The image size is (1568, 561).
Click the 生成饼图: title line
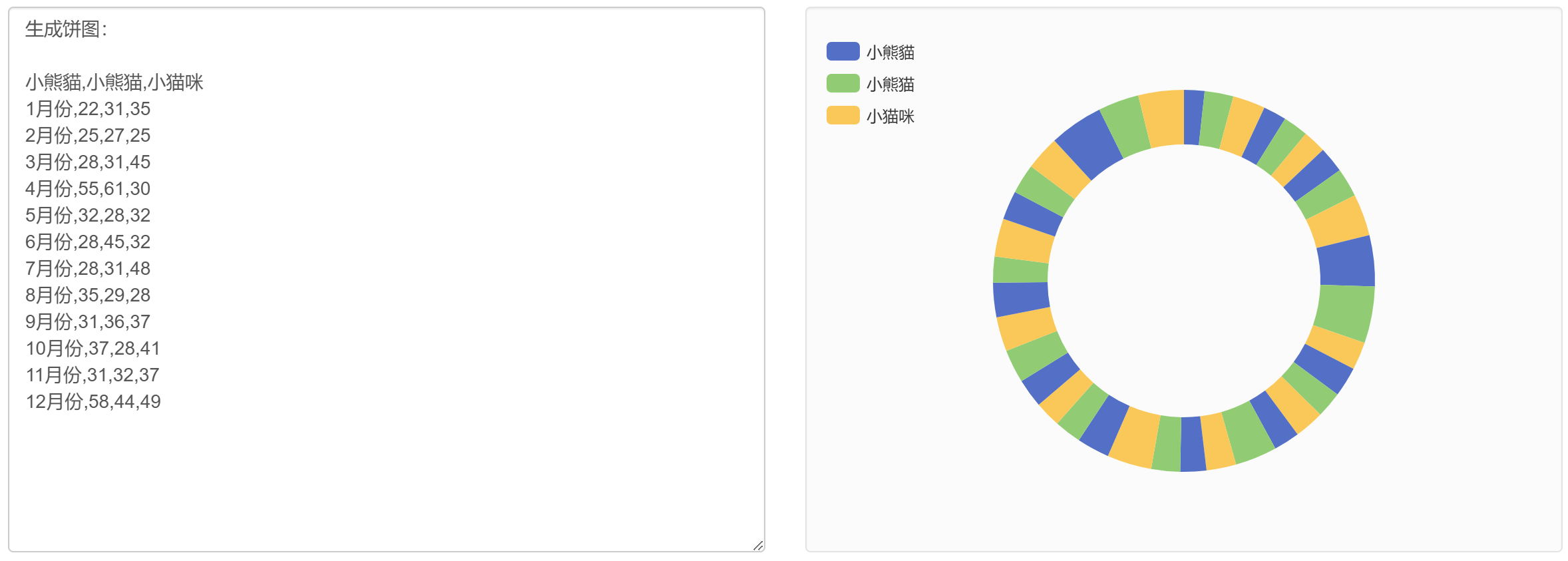coord(66,29)
